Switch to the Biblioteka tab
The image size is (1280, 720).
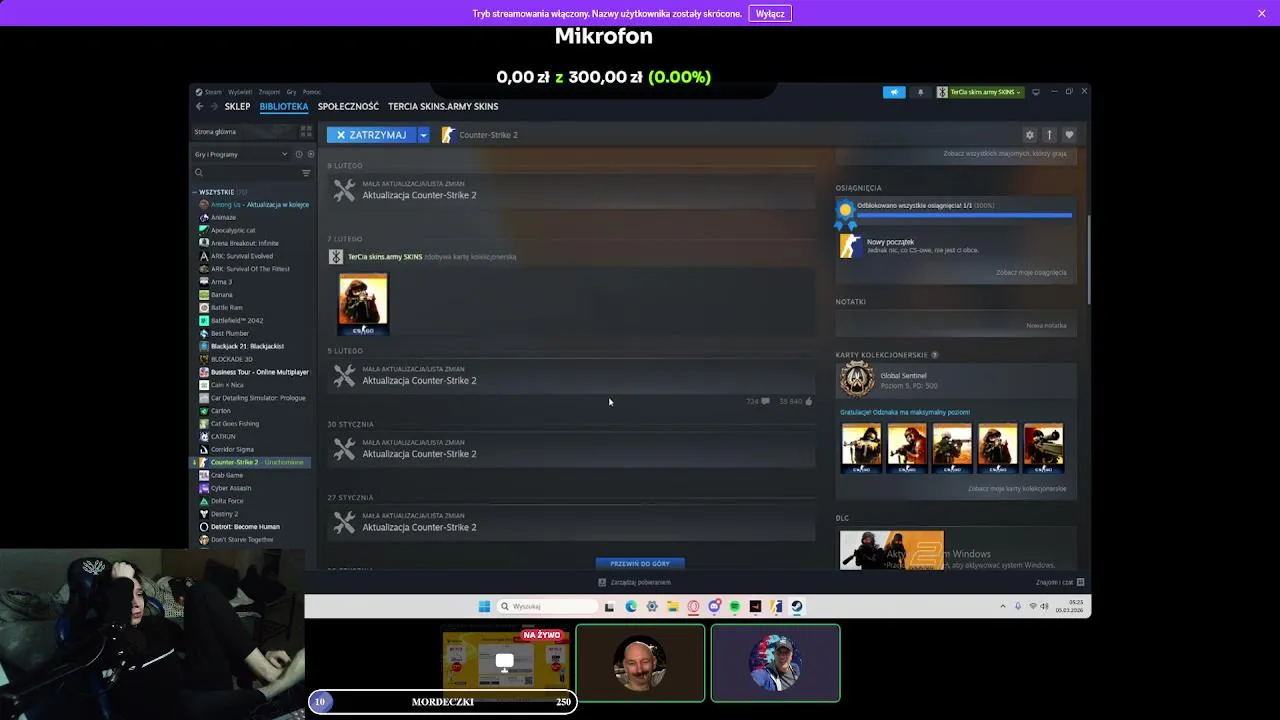coord(284,106)
